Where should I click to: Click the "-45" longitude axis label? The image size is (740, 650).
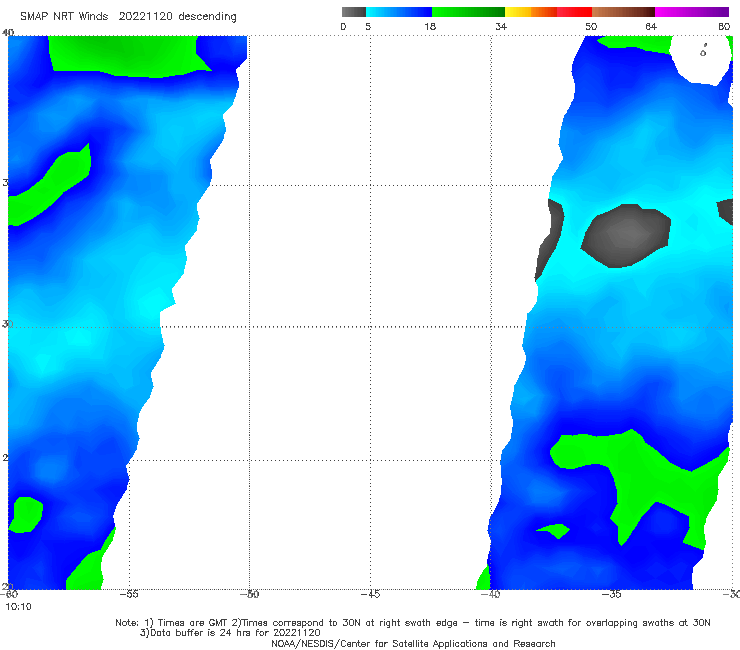tap(370, 594)
